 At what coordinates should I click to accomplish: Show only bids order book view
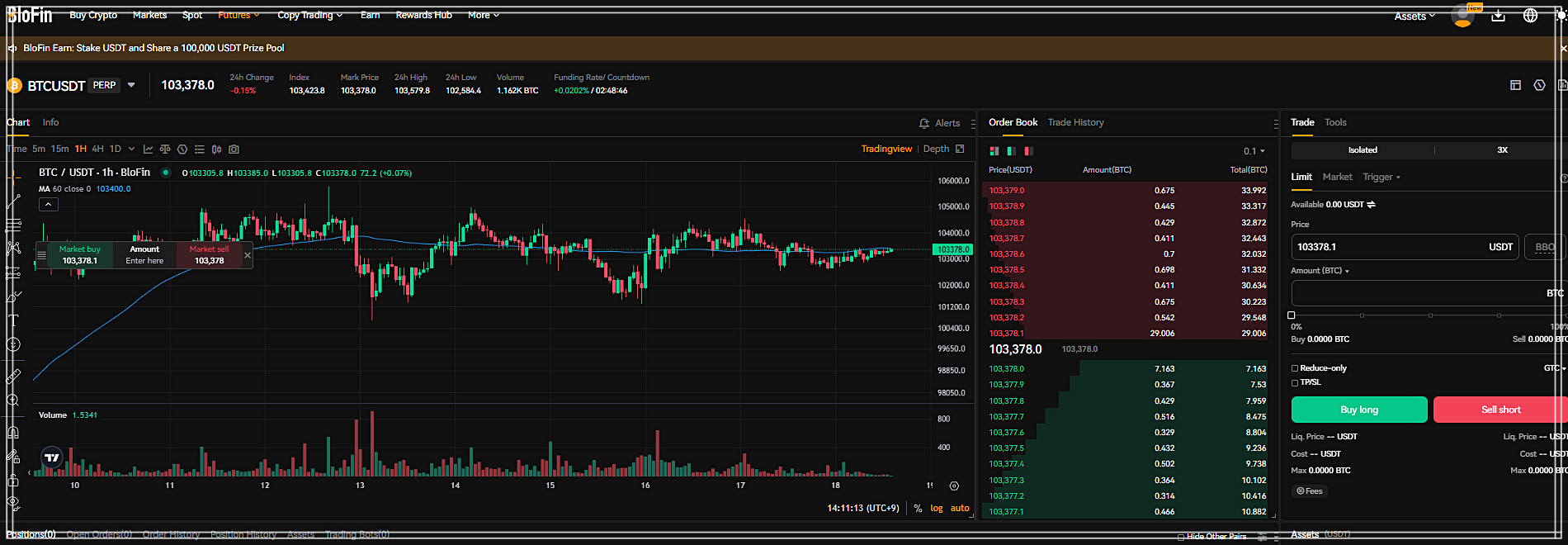coord(1012,151)
